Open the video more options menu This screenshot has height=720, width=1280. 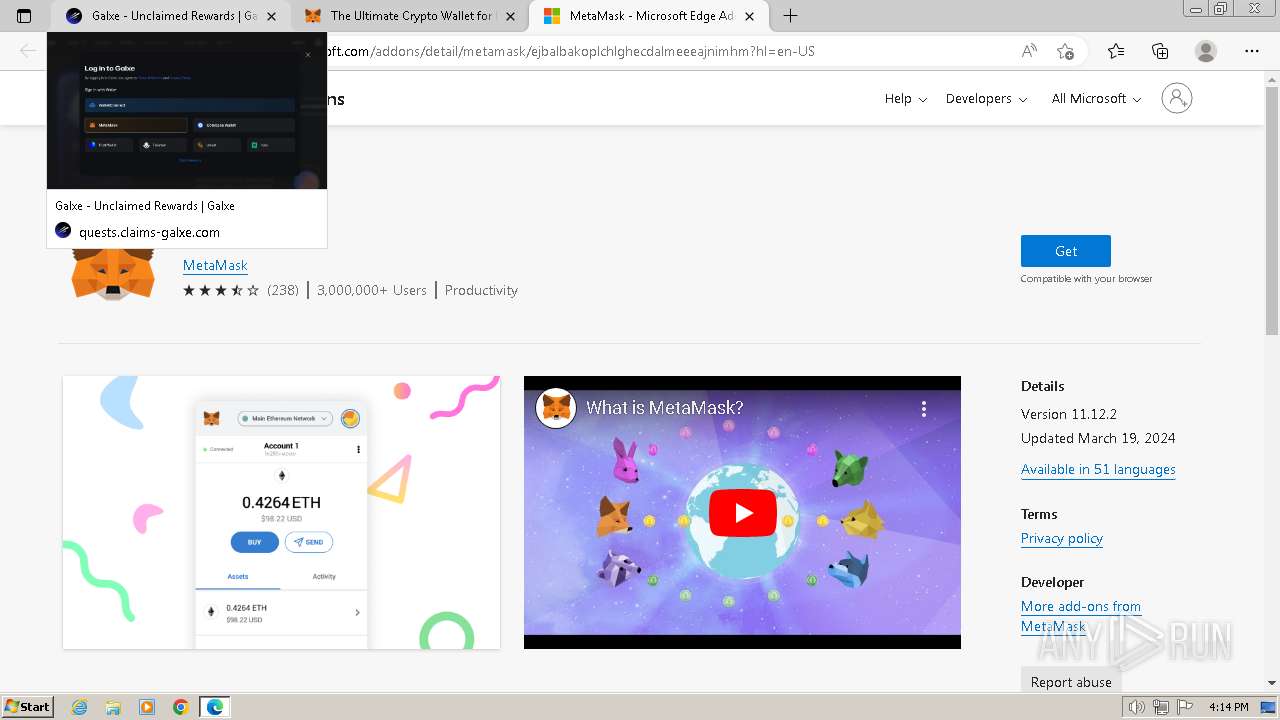point(924,408)
